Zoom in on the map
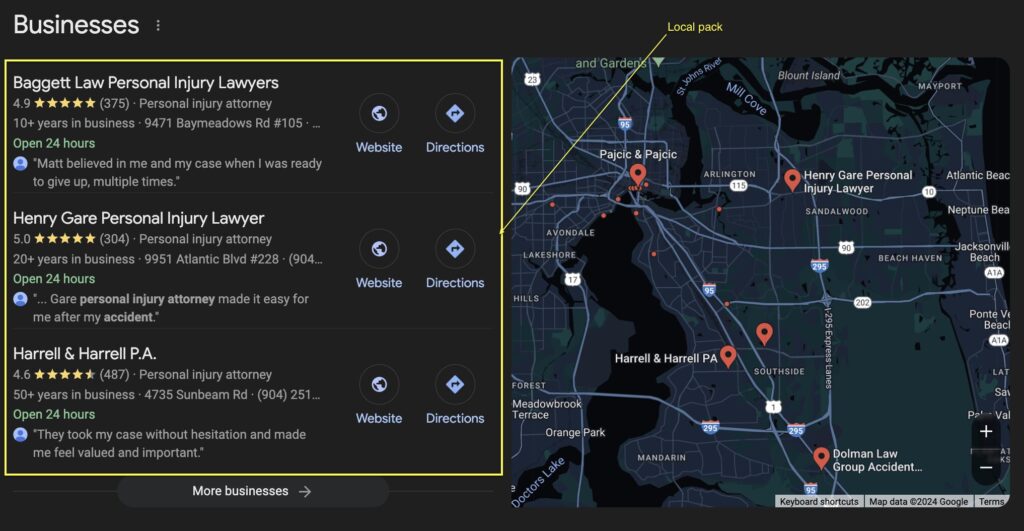 tap(986, 431)
